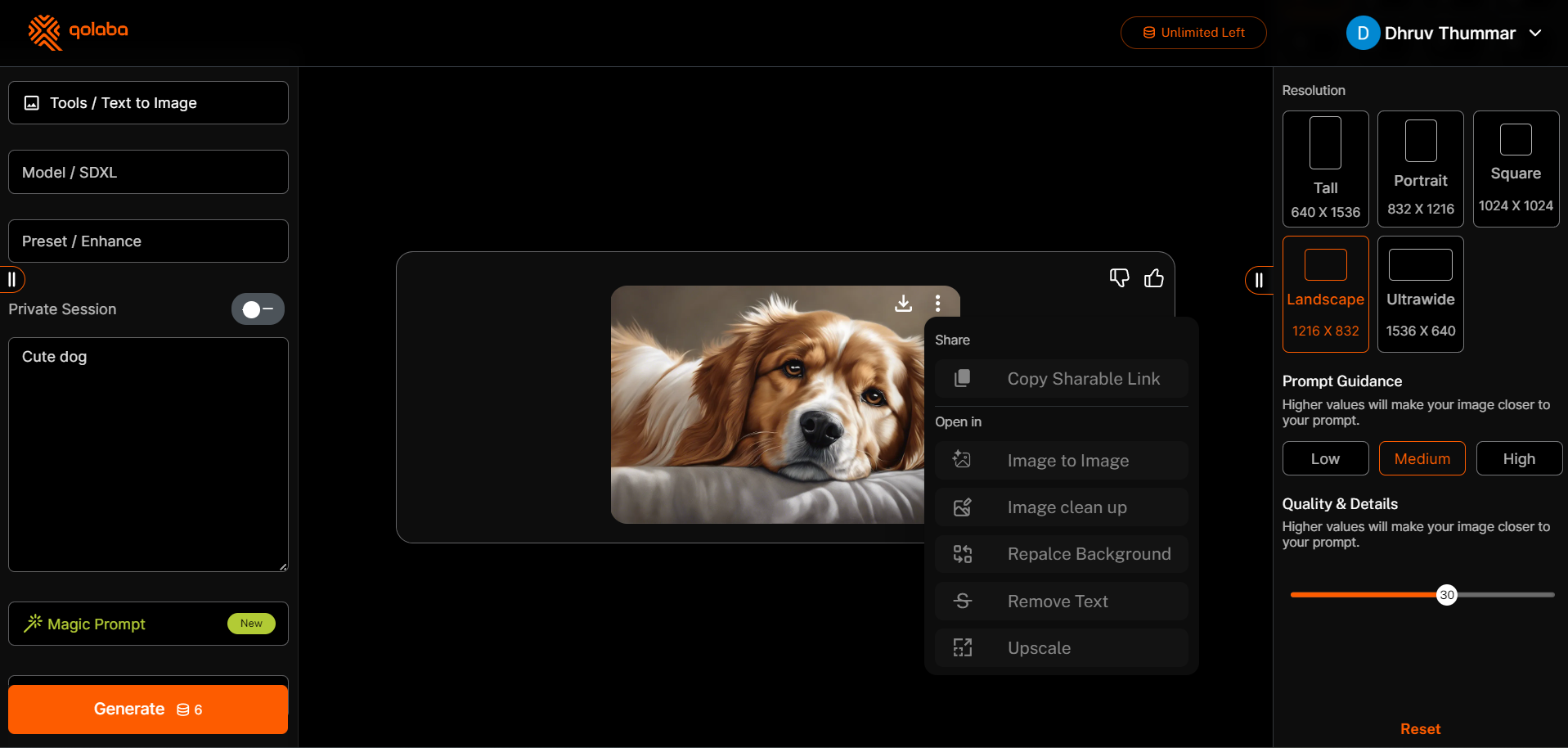Click the three-dot options icon on image
Viewport: 1568px width, 748px height.
click(937, 304)
